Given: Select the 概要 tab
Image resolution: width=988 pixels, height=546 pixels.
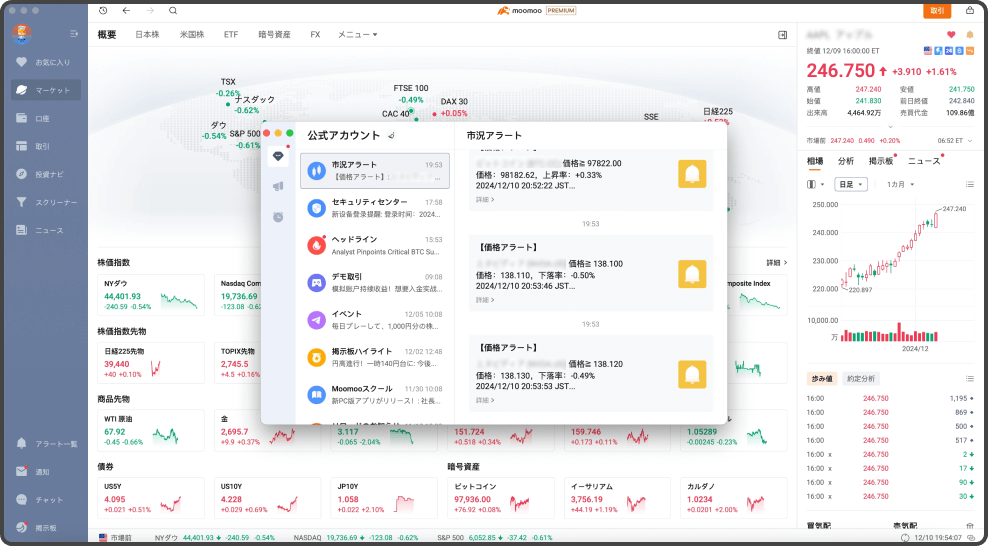Looking at the screenshot, I should pos(107,35).
